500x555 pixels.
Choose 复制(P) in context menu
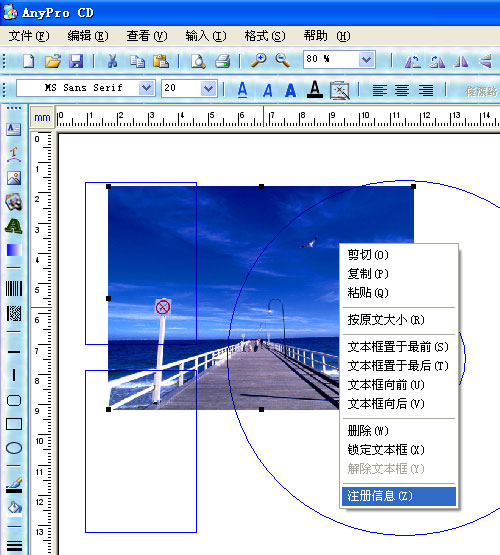(x=399, y=274)
